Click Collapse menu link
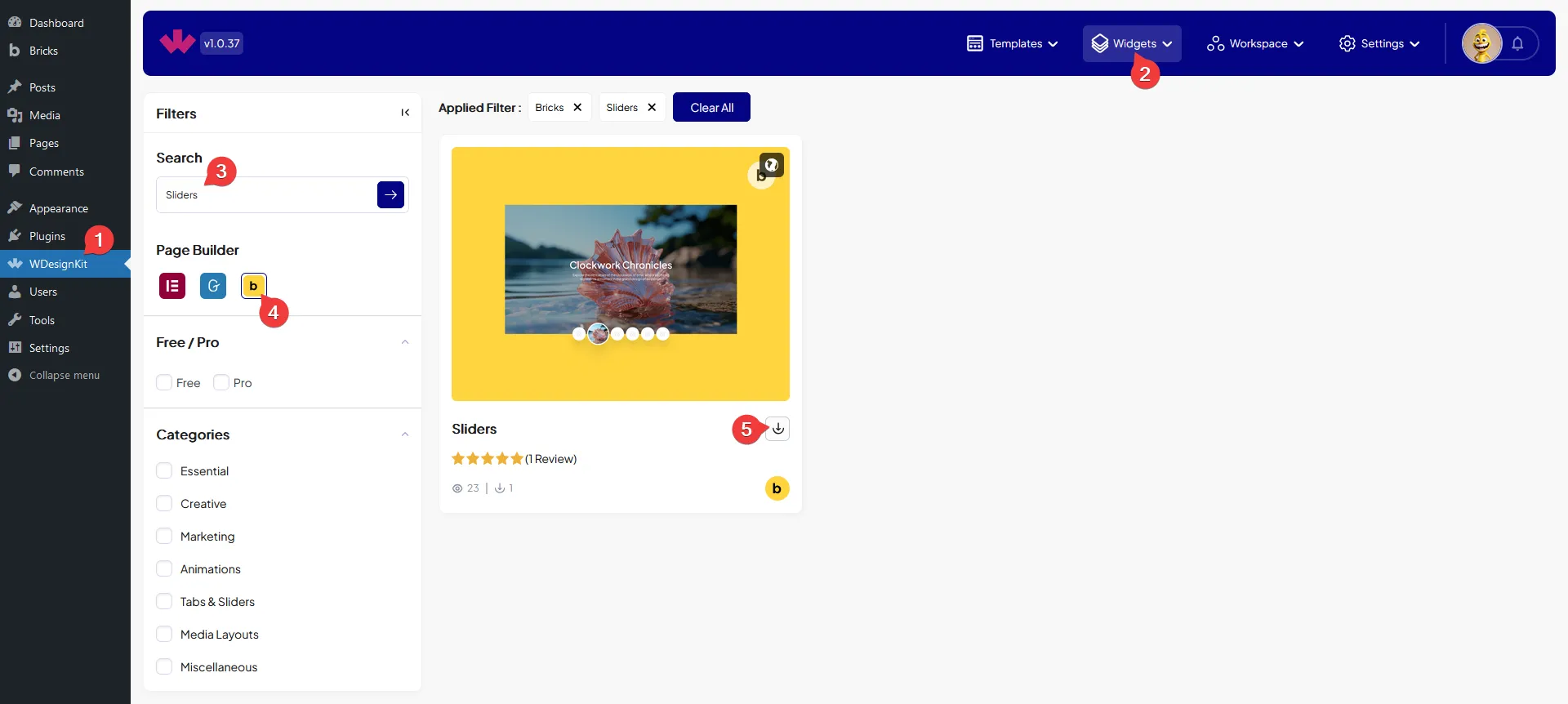 pyautogui.click(x=64, y=376)
